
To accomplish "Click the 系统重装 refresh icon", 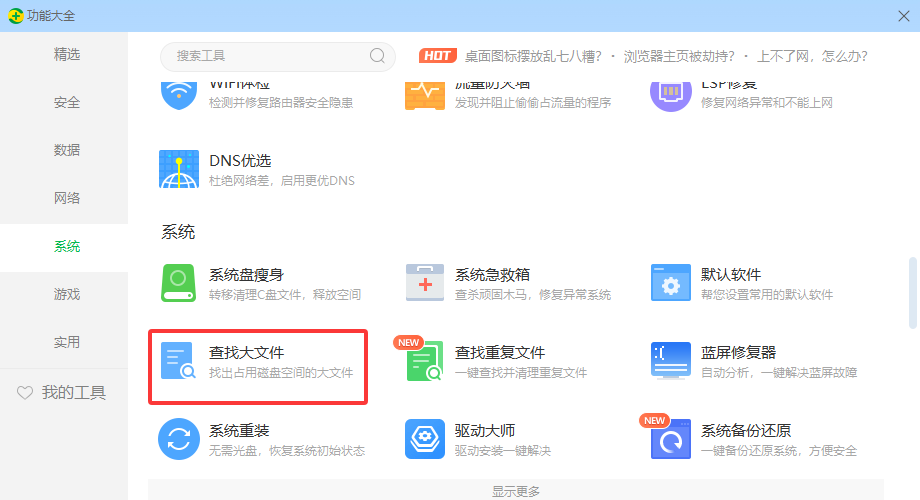I will click(178, 439).
